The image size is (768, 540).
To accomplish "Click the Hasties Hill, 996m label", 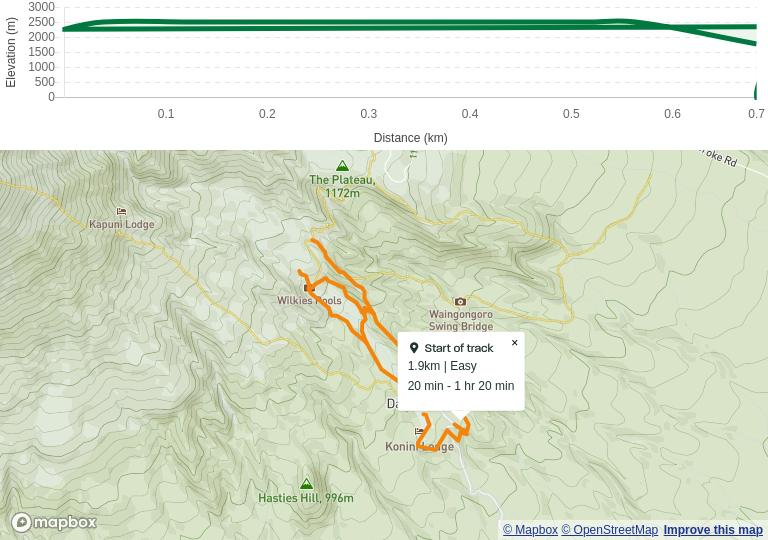I will [306, 498].
